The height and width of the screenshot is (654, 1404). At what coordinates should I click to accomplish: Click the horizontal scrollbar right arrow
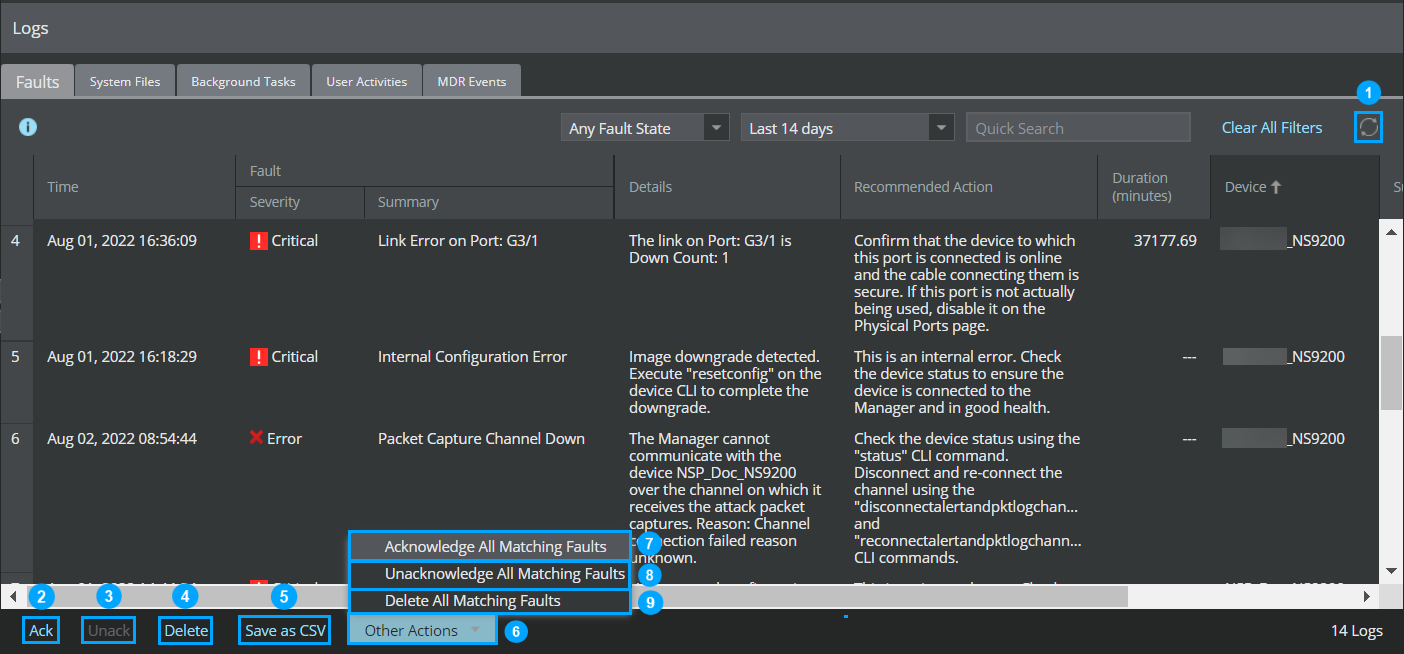(1367, 596)
